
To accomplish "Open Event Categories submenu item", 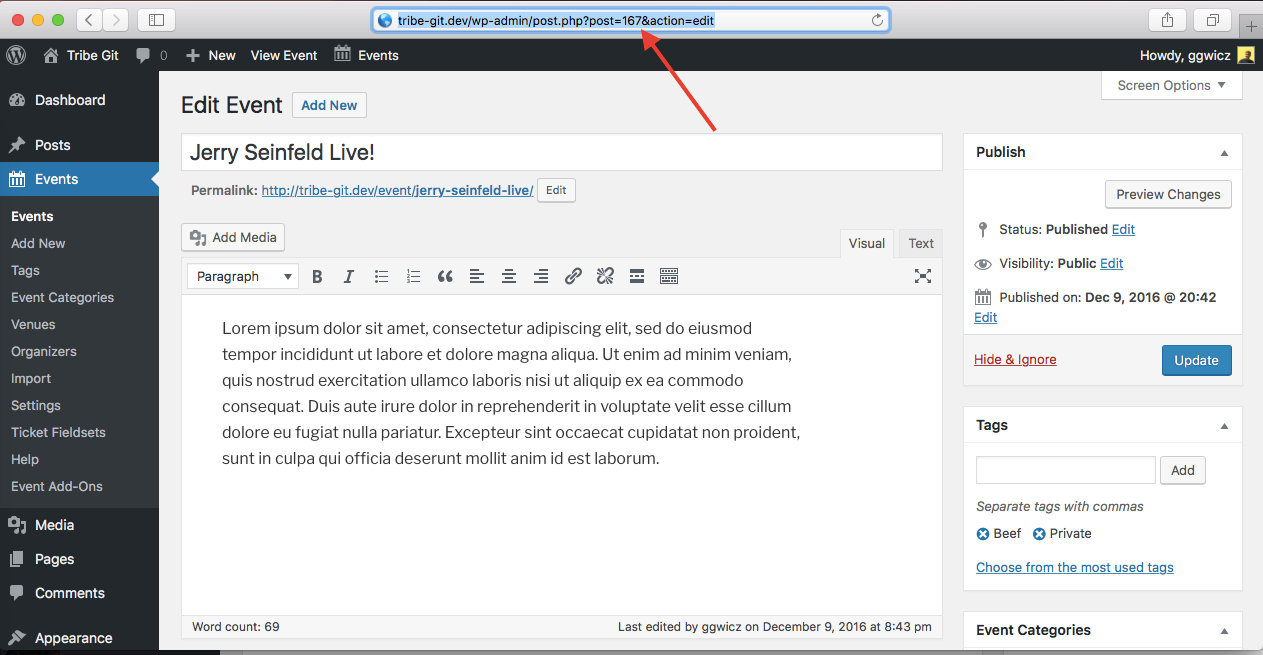I will click(x=62, y=297).
